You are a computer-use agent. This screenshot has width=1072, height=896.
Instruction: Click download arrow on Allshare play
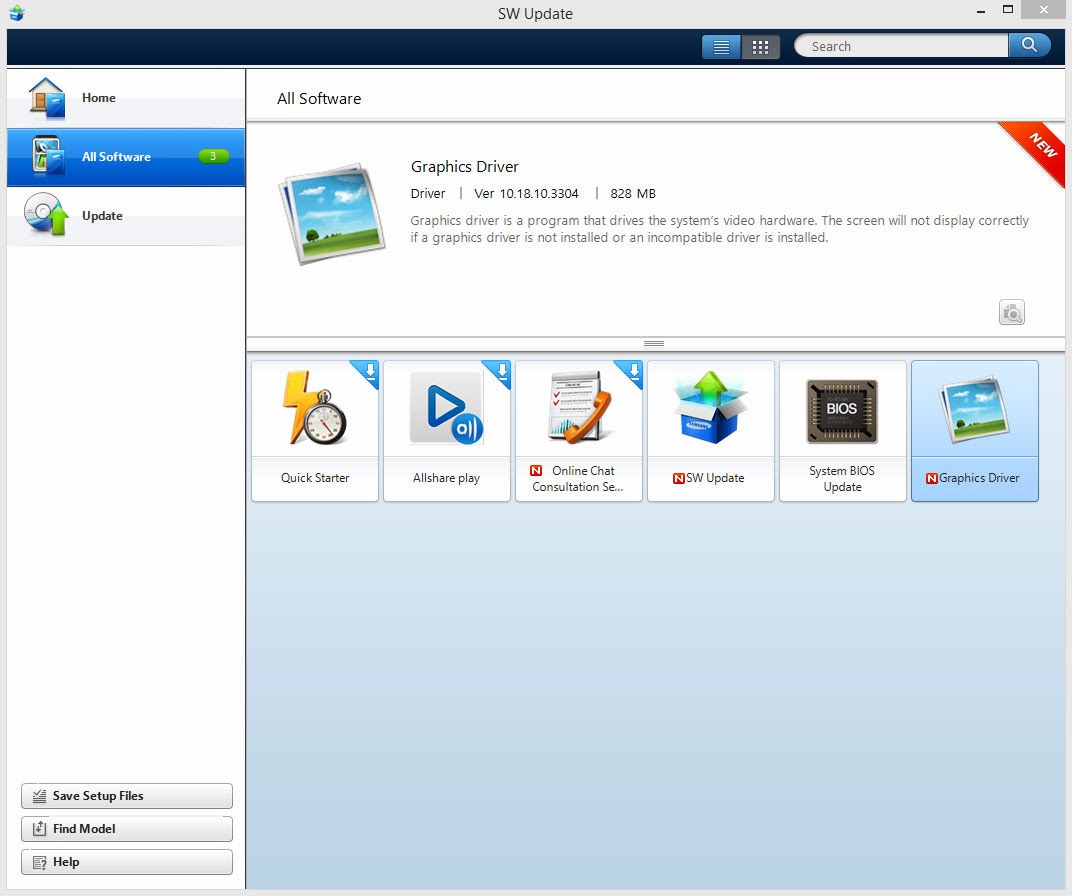click(x=501, y=370)
